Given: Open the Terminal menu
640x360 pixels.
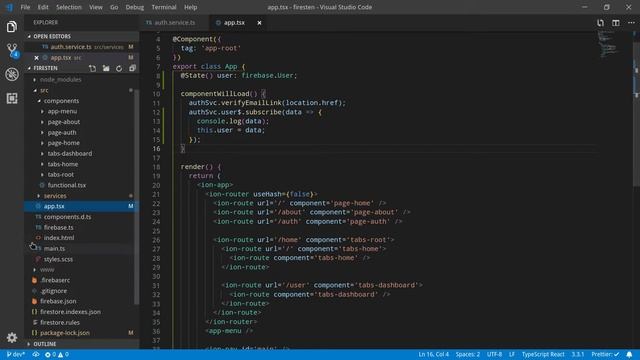Looking at the screenshot, I should pyautogui.click(x=164, y=7).
